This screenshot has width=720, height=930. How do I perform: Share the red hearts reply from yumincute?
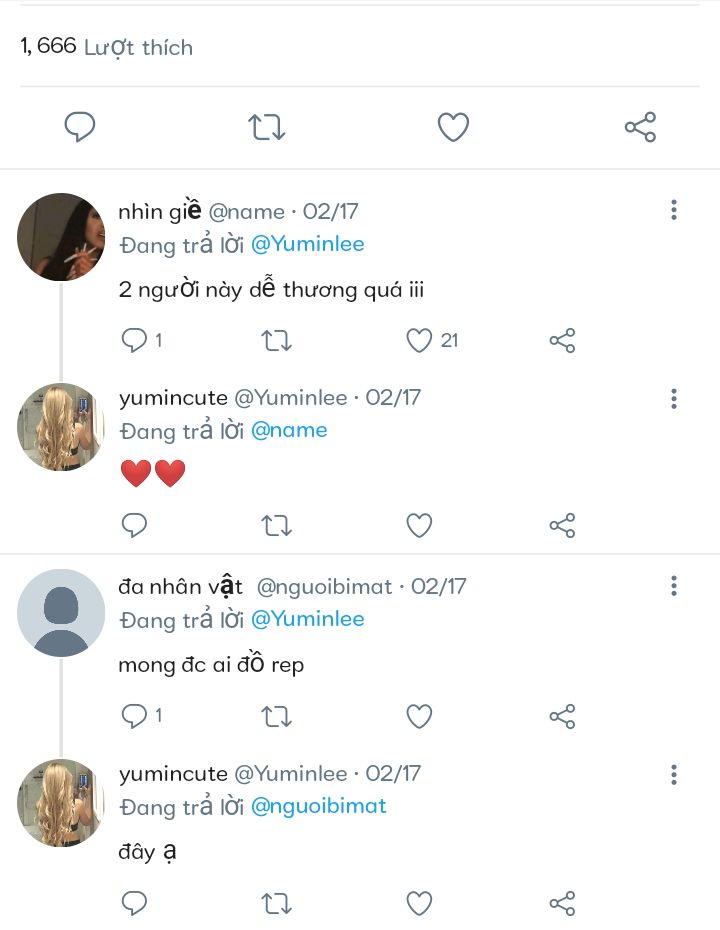[562, 525]
